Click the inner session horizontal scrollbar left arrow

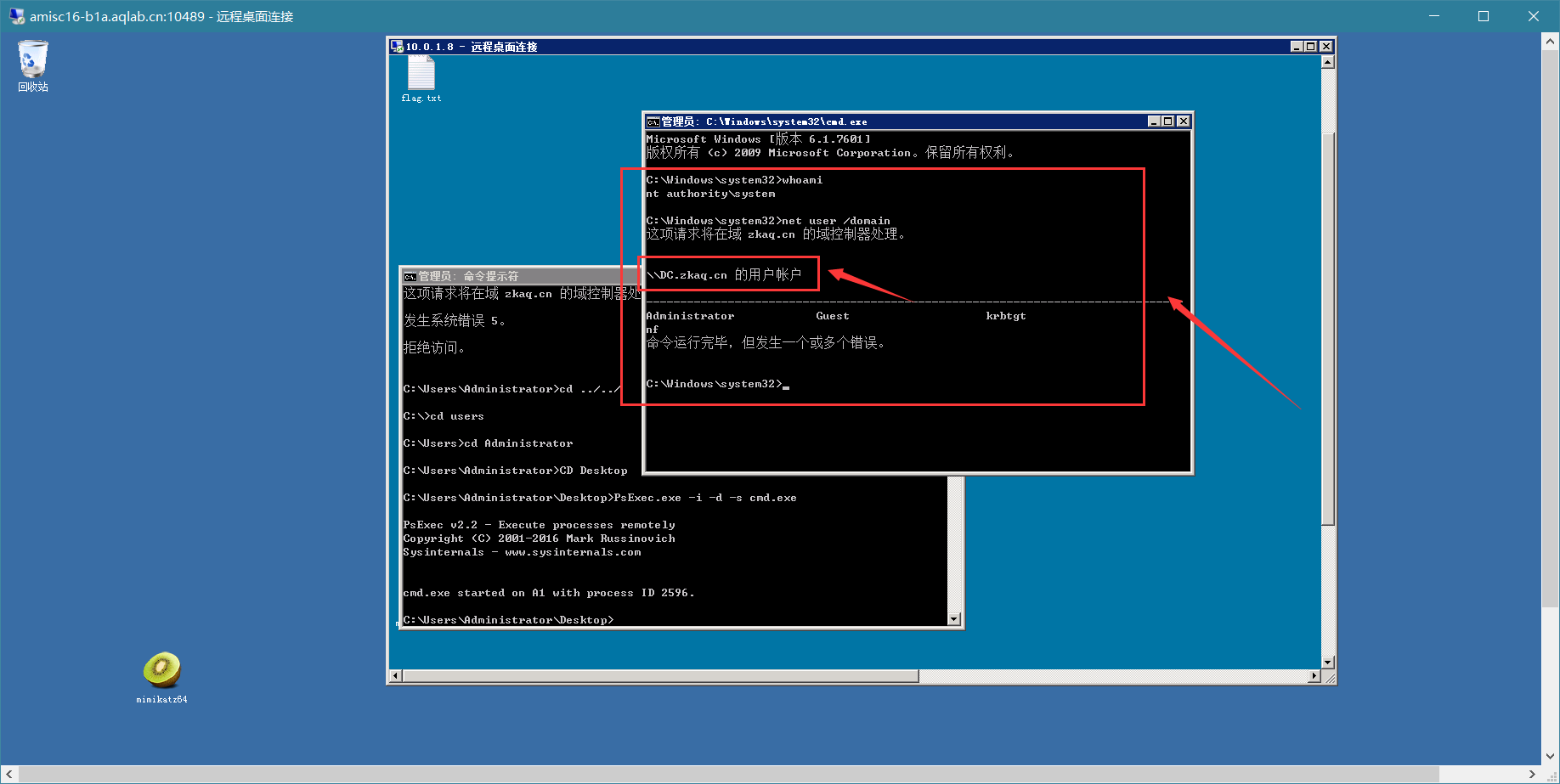click(395, 676)
